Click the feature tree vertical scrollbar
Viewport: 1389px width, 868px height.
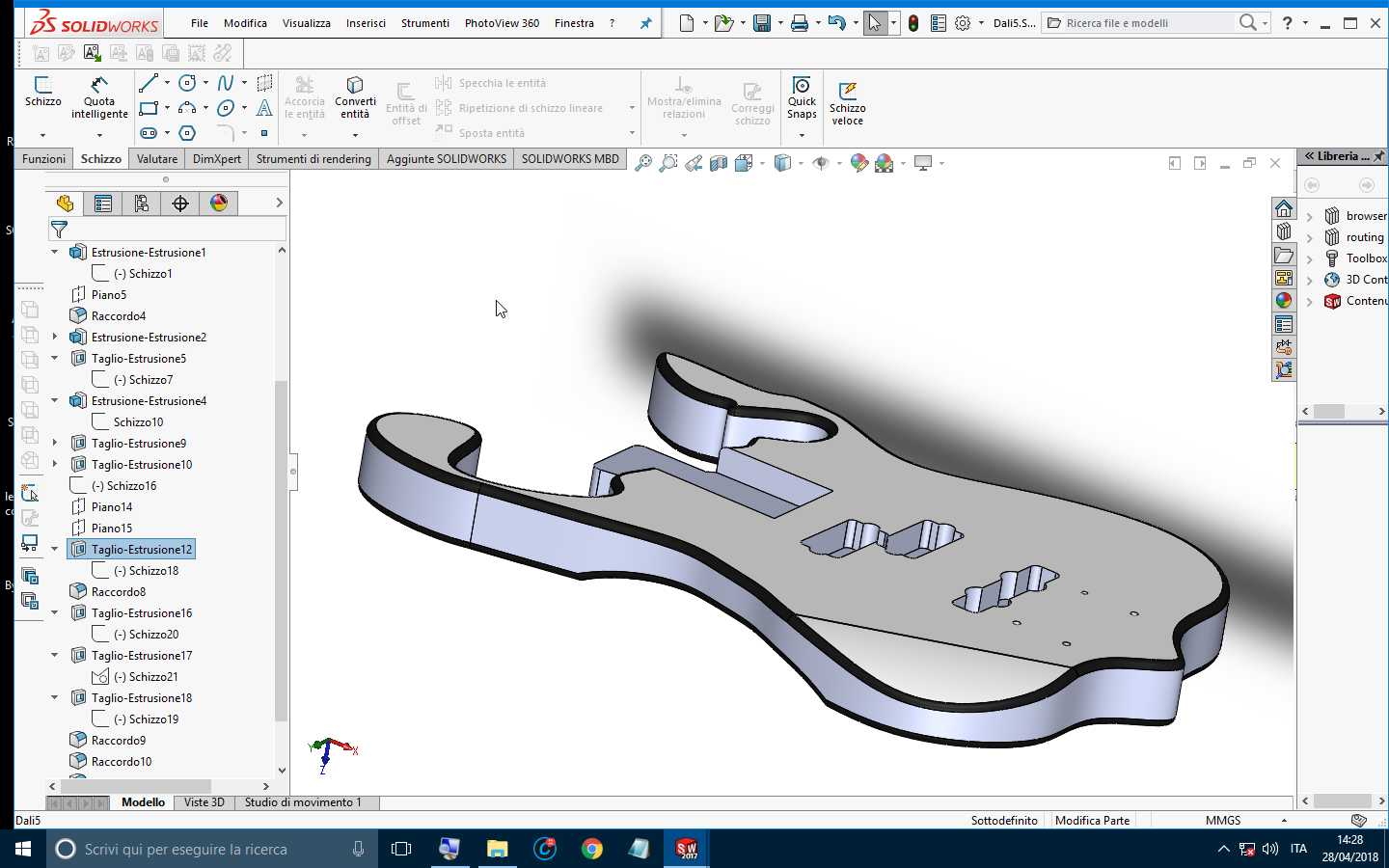click(x=282, y=551)
